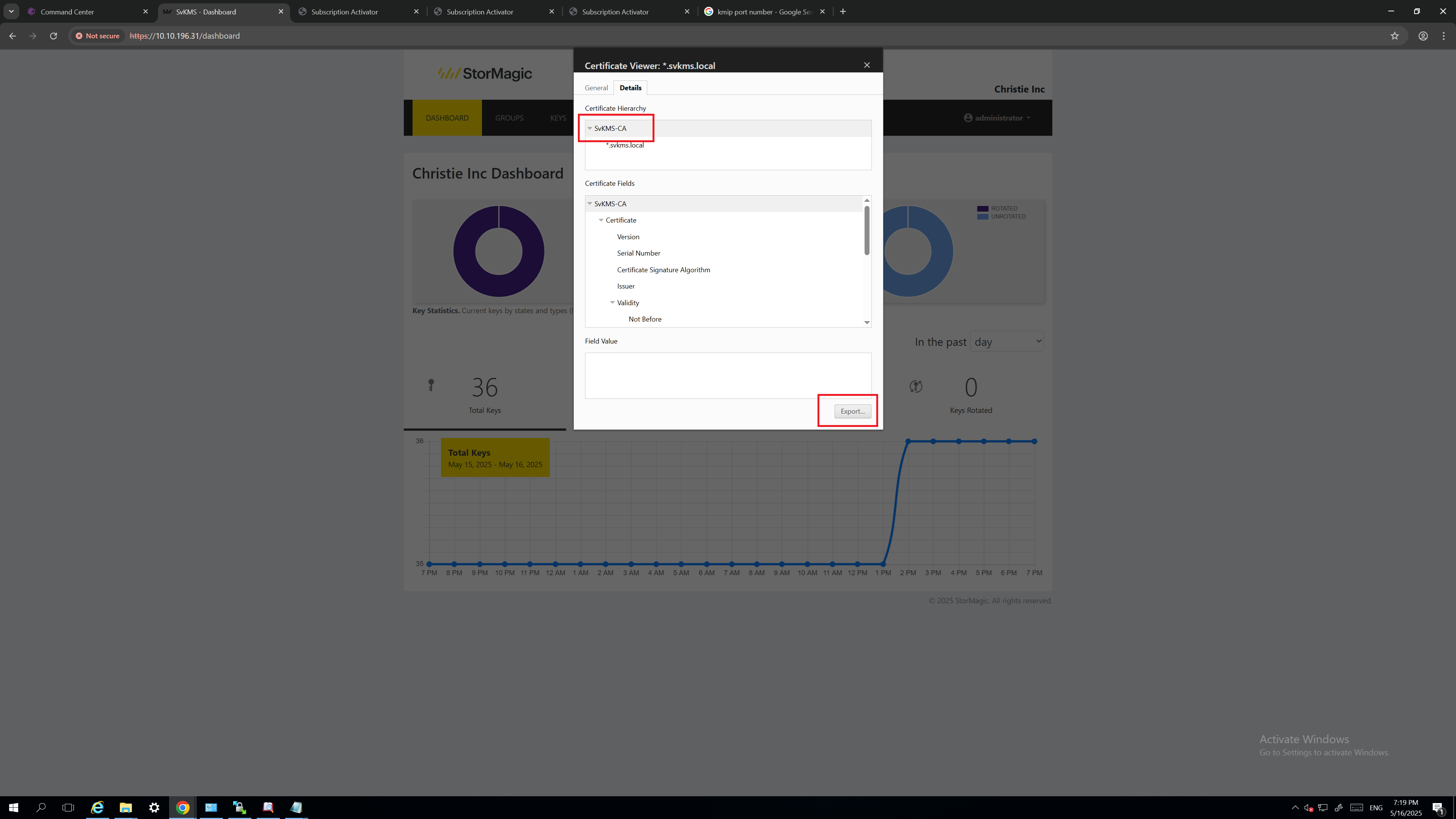The image size is (1456, 819).
Task: Select the Version field
Action: (628, 237)
